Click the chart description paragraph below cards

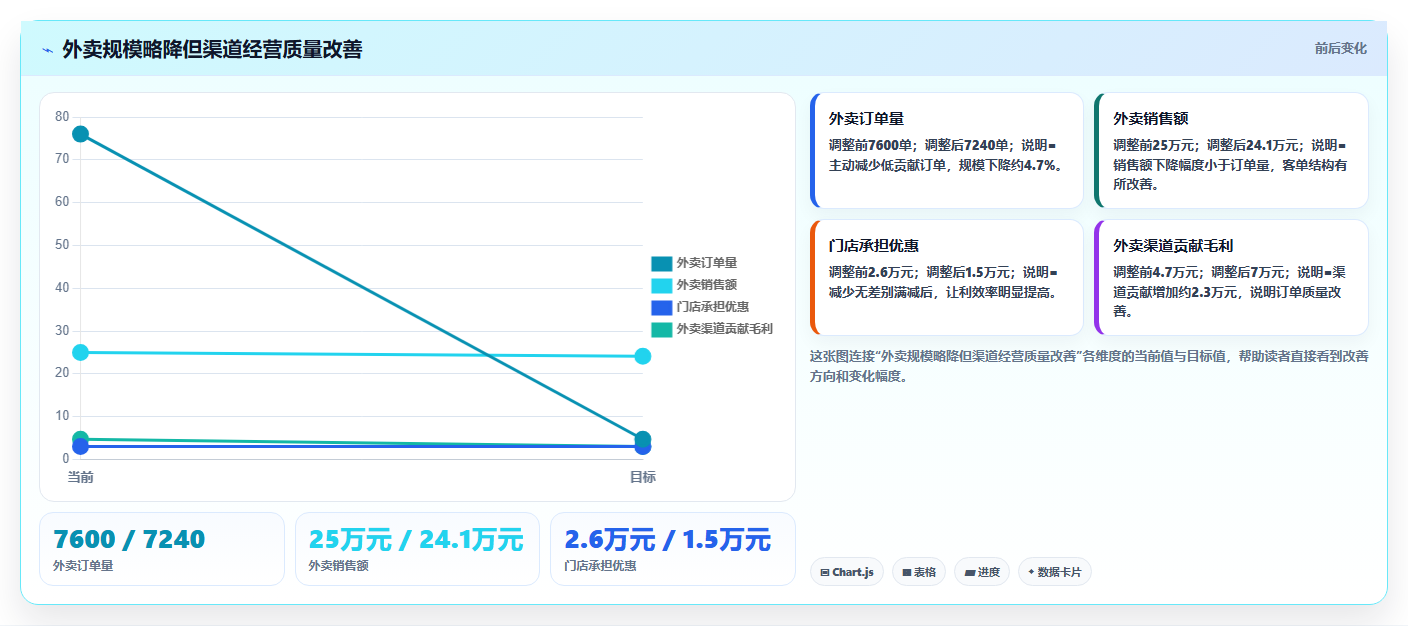(x=1089, y=366)
